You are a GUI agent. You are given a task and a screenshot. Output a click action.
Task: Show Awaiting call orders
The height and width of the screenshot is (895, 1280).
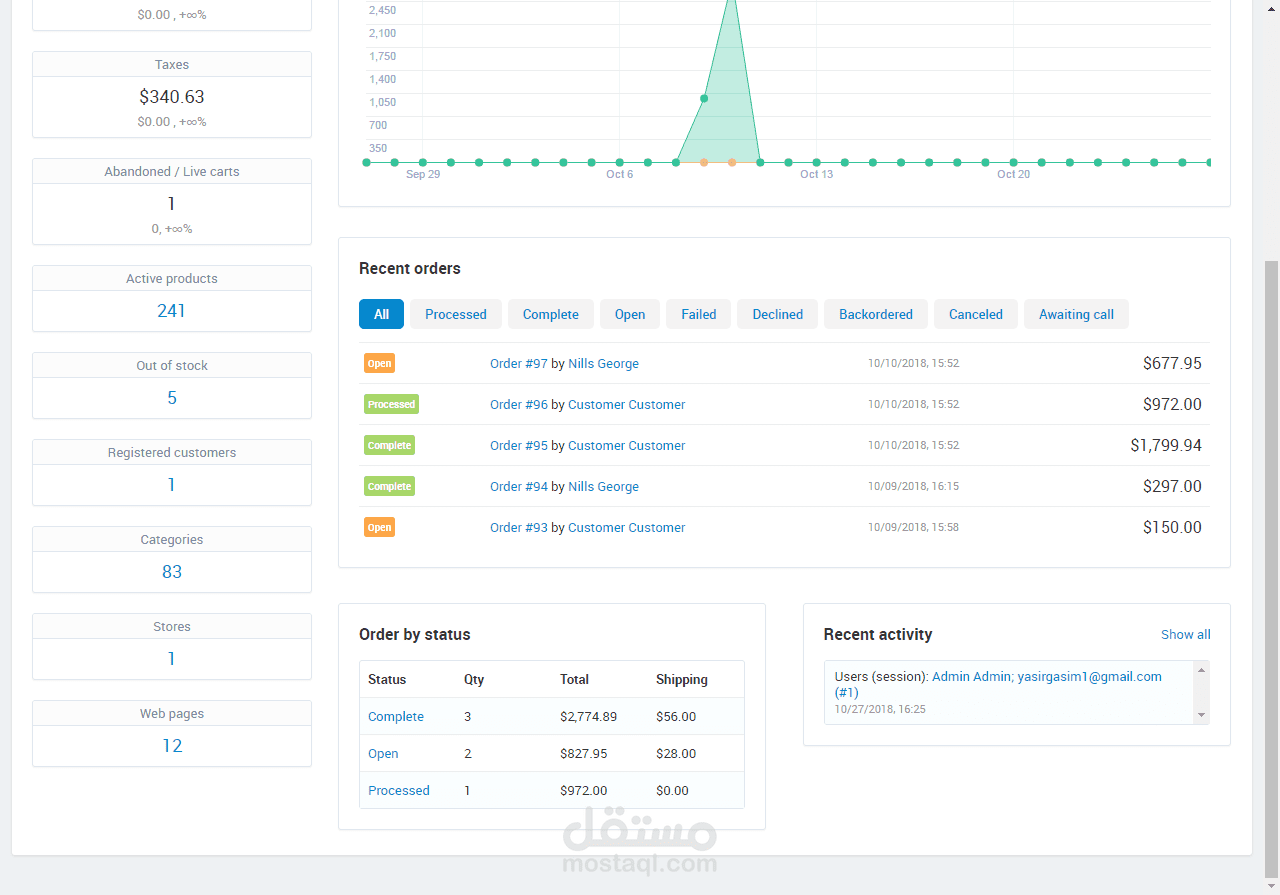(1076, 314)
